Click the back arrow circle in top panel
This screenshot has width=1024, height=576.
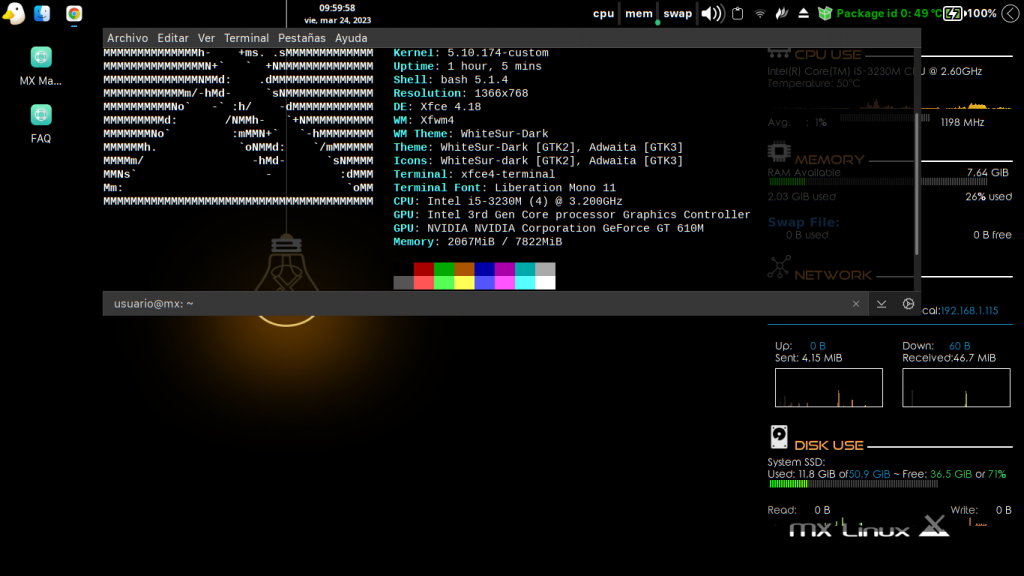pyautogui.click(x=1010, y=13)
